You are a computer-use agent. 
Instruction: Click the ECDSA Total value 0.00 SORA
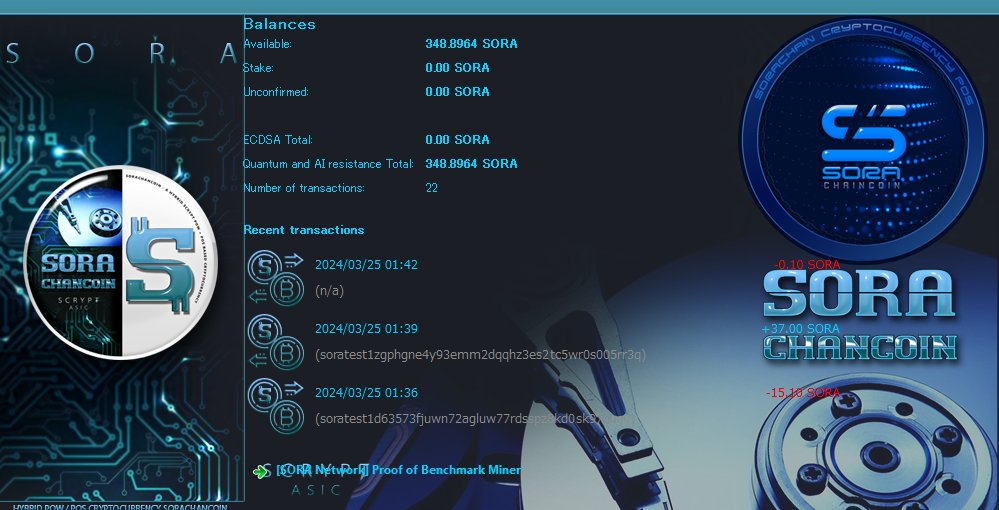[457, 140]
